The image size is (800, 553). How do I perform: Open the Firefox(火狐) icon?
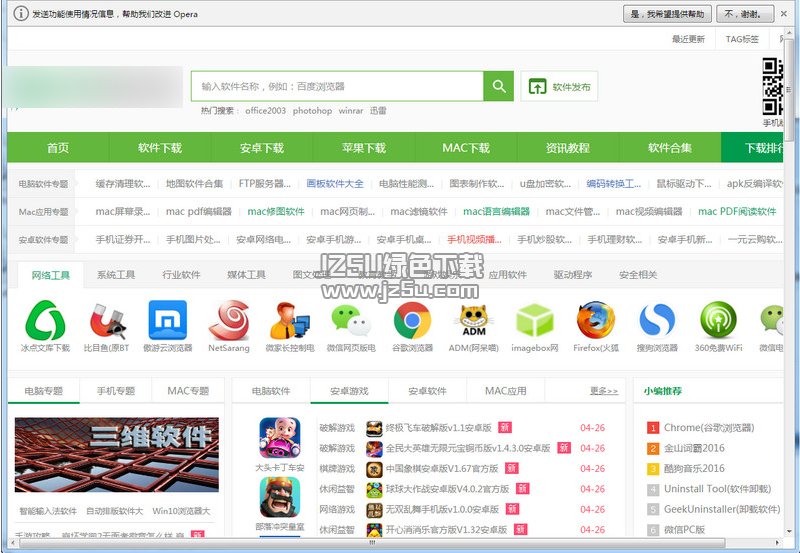[x=596, y=320]
